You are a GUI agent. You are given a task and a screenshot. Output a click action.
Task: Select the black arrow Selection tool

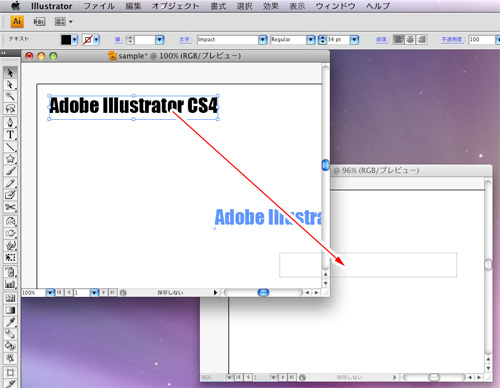coord(10,72)
